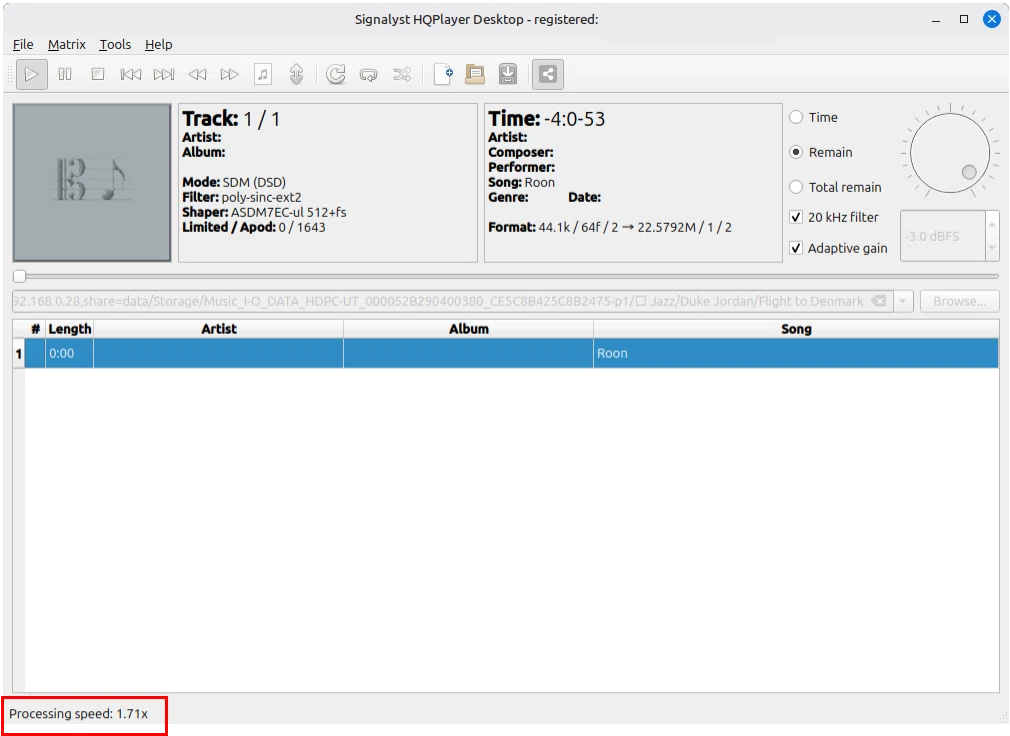Screen dimensions: 1010x736
Task: Start playback with the Play button
Action: [32, 75]
